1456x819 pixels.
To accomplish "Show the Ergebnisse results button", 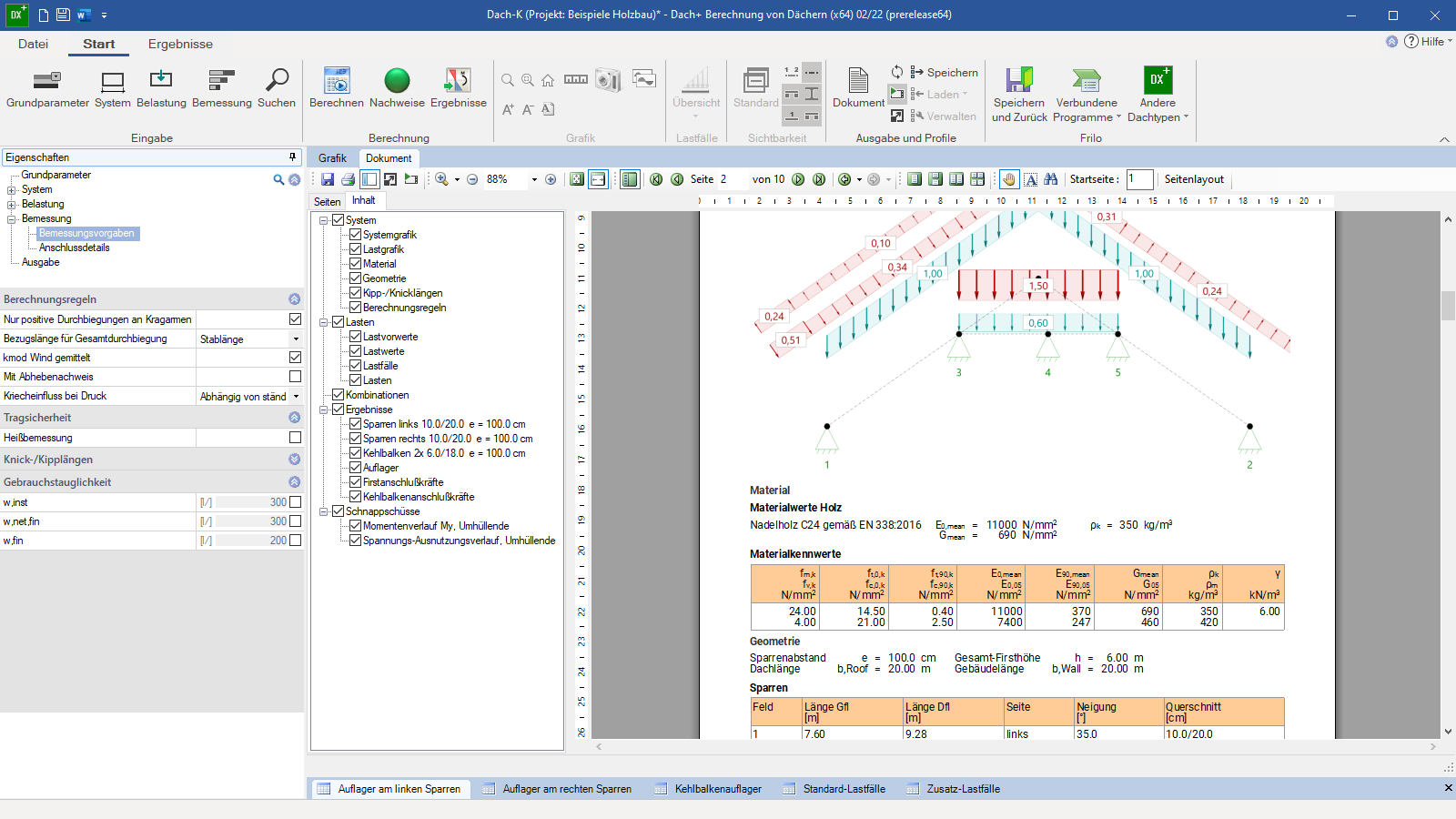I will [459, 88].
